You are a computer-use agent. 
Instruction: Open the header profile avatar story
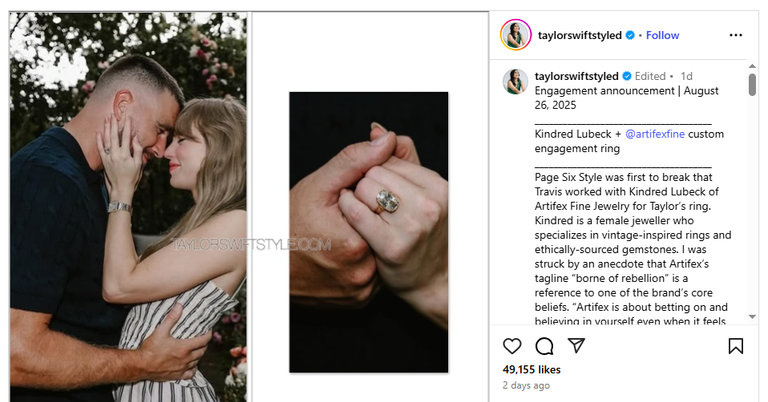pos(515,35)
